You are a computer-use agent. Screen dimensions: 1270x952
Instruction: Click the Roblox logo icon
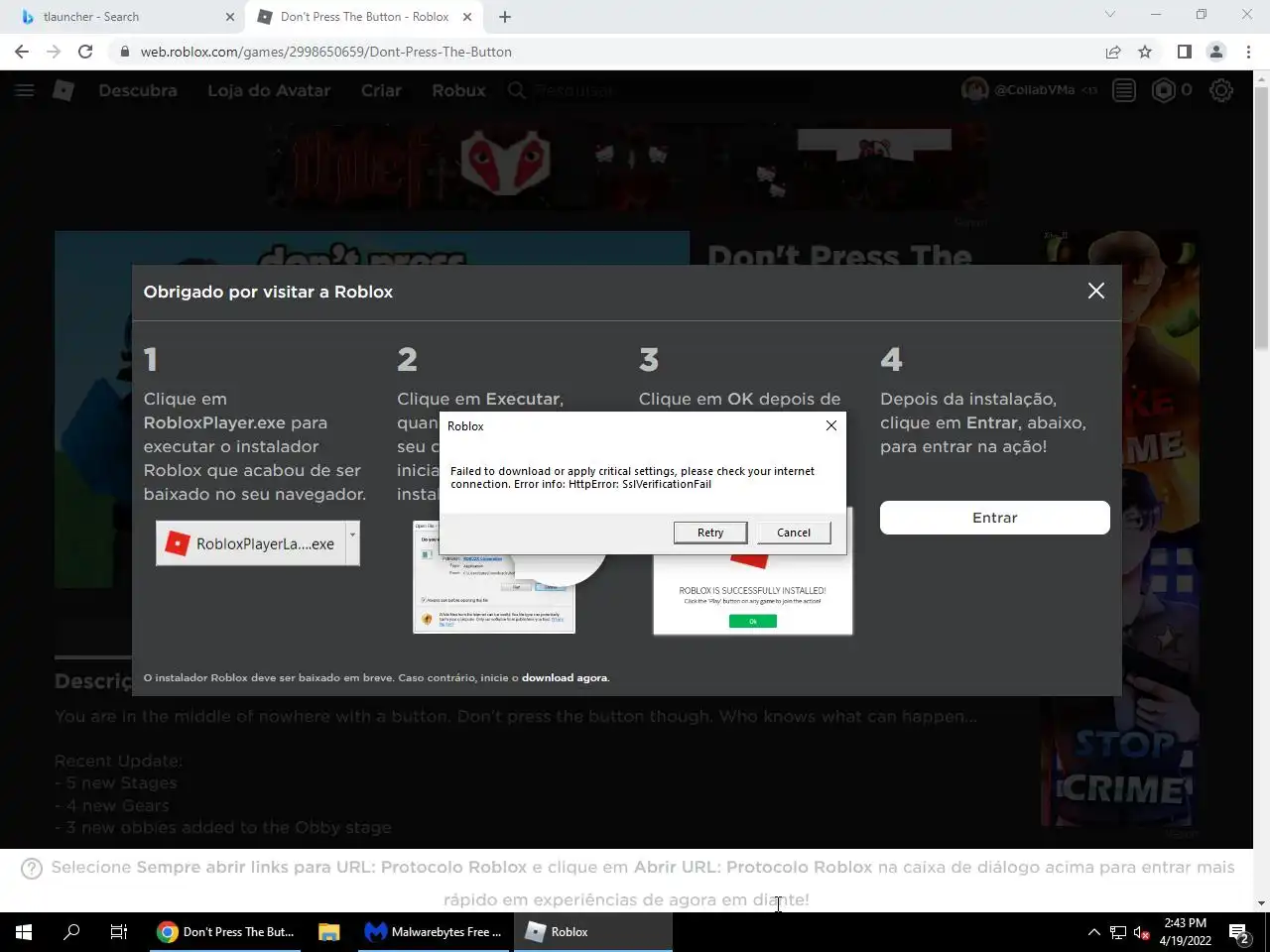[x=63, y=90]
